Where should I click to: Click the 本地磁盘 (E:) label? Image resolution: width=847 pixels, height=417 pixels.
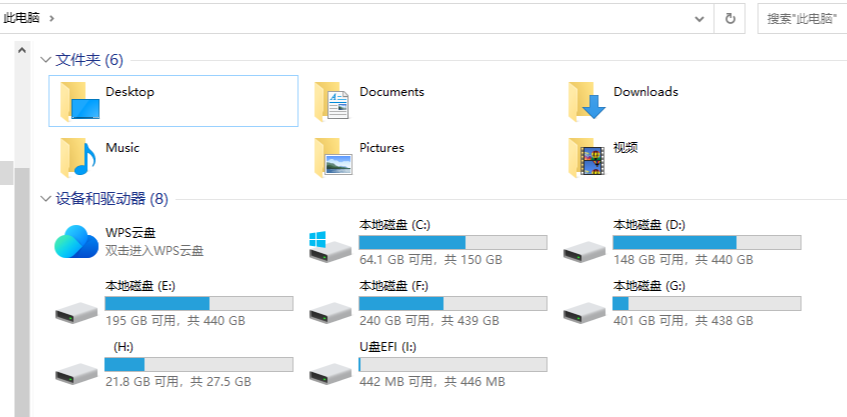pos(140,286)
